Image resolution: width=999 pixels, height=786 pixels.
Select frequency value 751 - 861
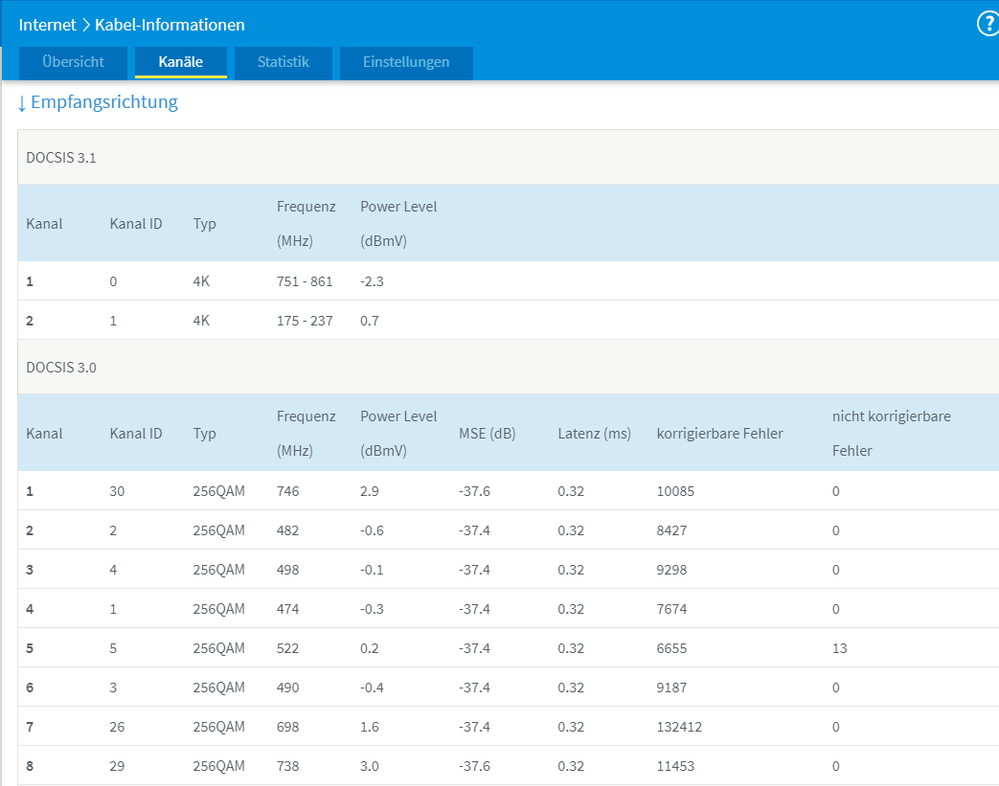click(x=305, y=282)
